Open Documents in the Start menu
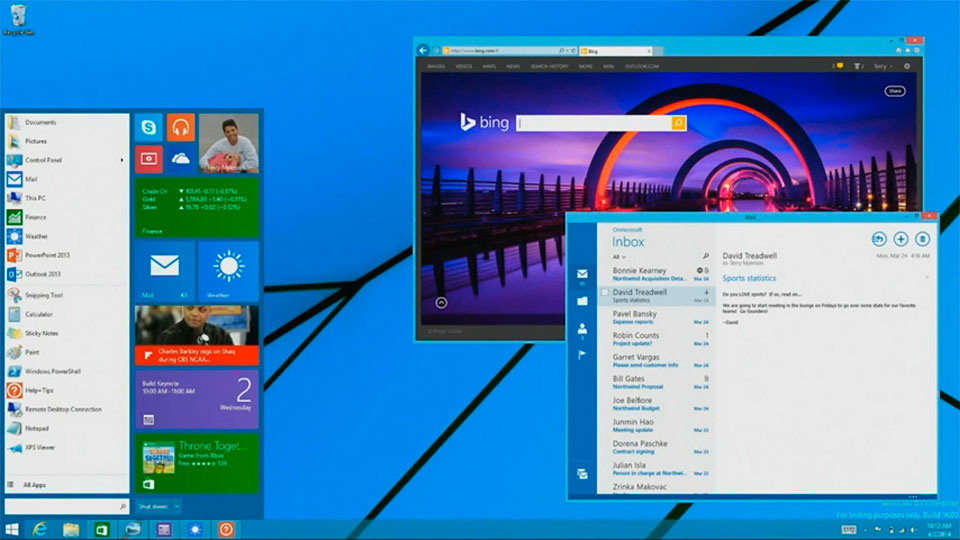This screenshot has height=540, width=960. click(67, 122)
